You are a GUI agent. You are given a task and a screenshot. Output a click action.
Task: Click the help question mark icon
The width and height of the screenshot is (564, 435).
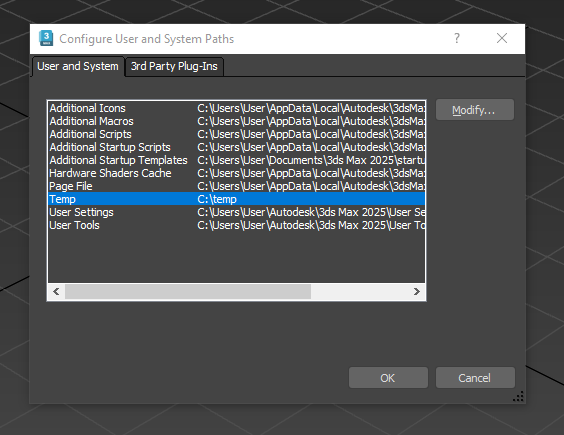[x=457, y=38]
